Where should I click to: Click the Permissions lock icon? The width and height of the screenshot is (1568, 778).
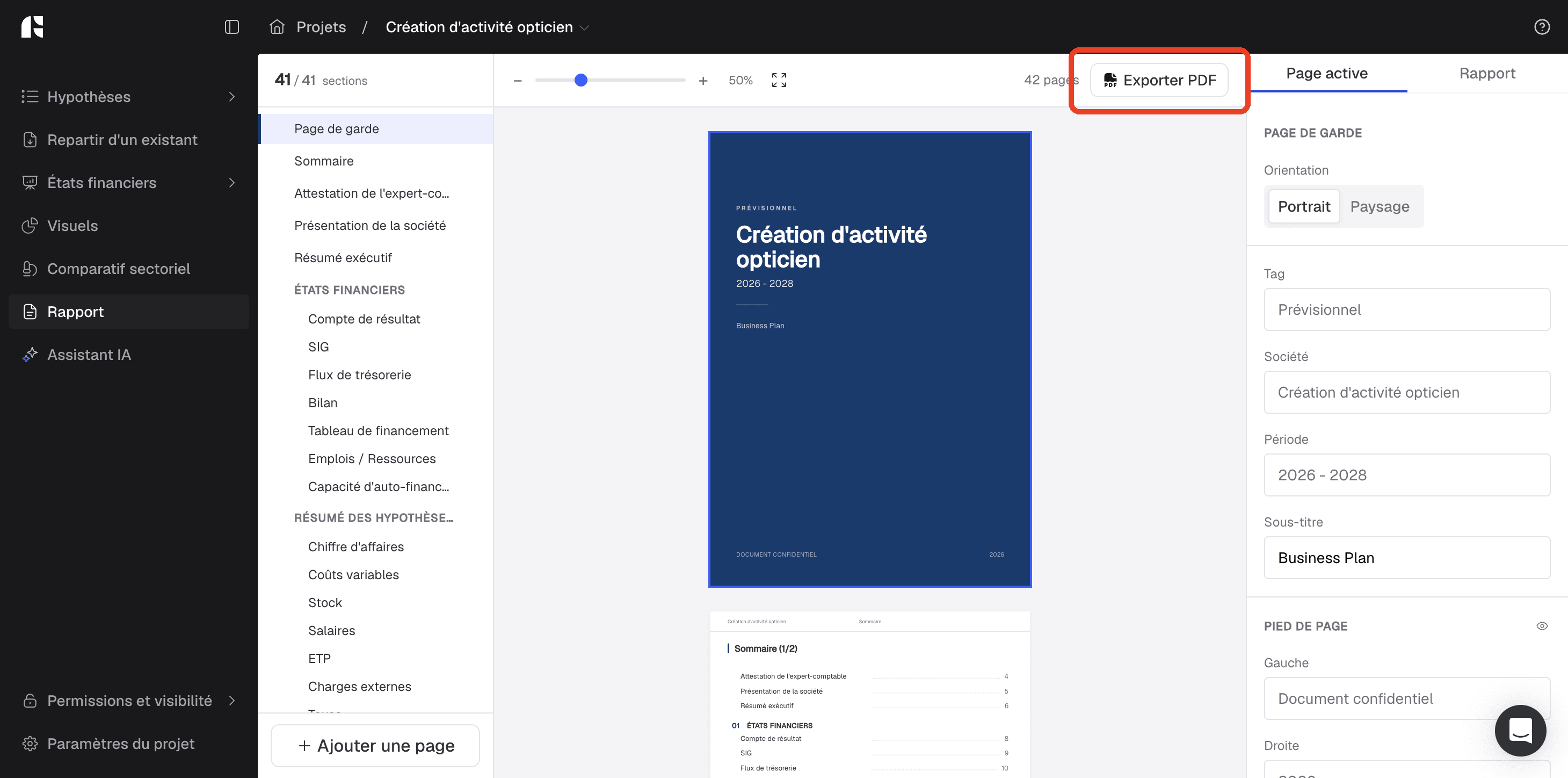[30, 701]
